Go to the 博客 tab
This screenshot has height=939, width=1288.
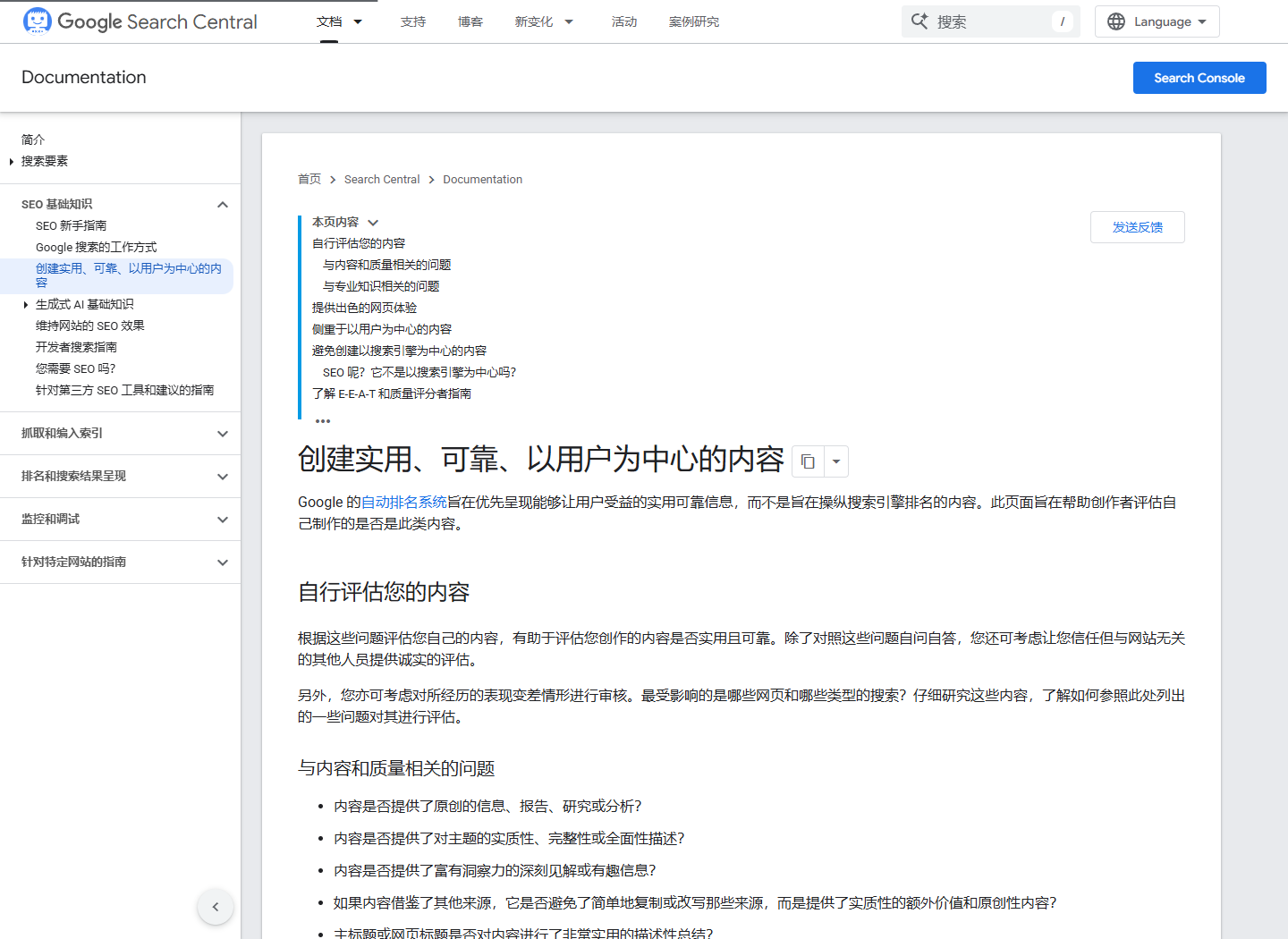coord(470,21)
